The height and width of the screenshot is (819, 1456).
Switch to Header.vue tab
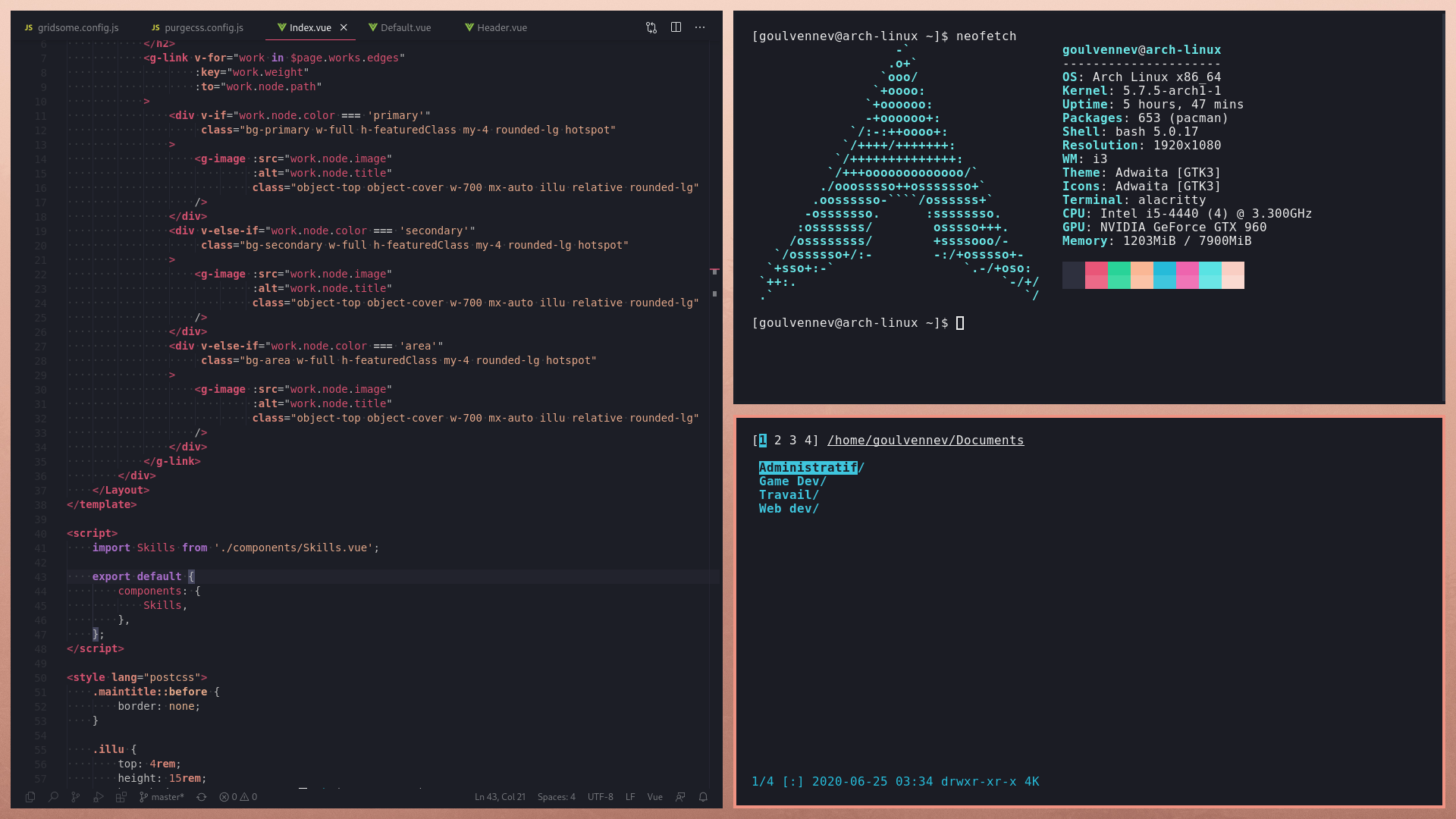tap(501, 27)
